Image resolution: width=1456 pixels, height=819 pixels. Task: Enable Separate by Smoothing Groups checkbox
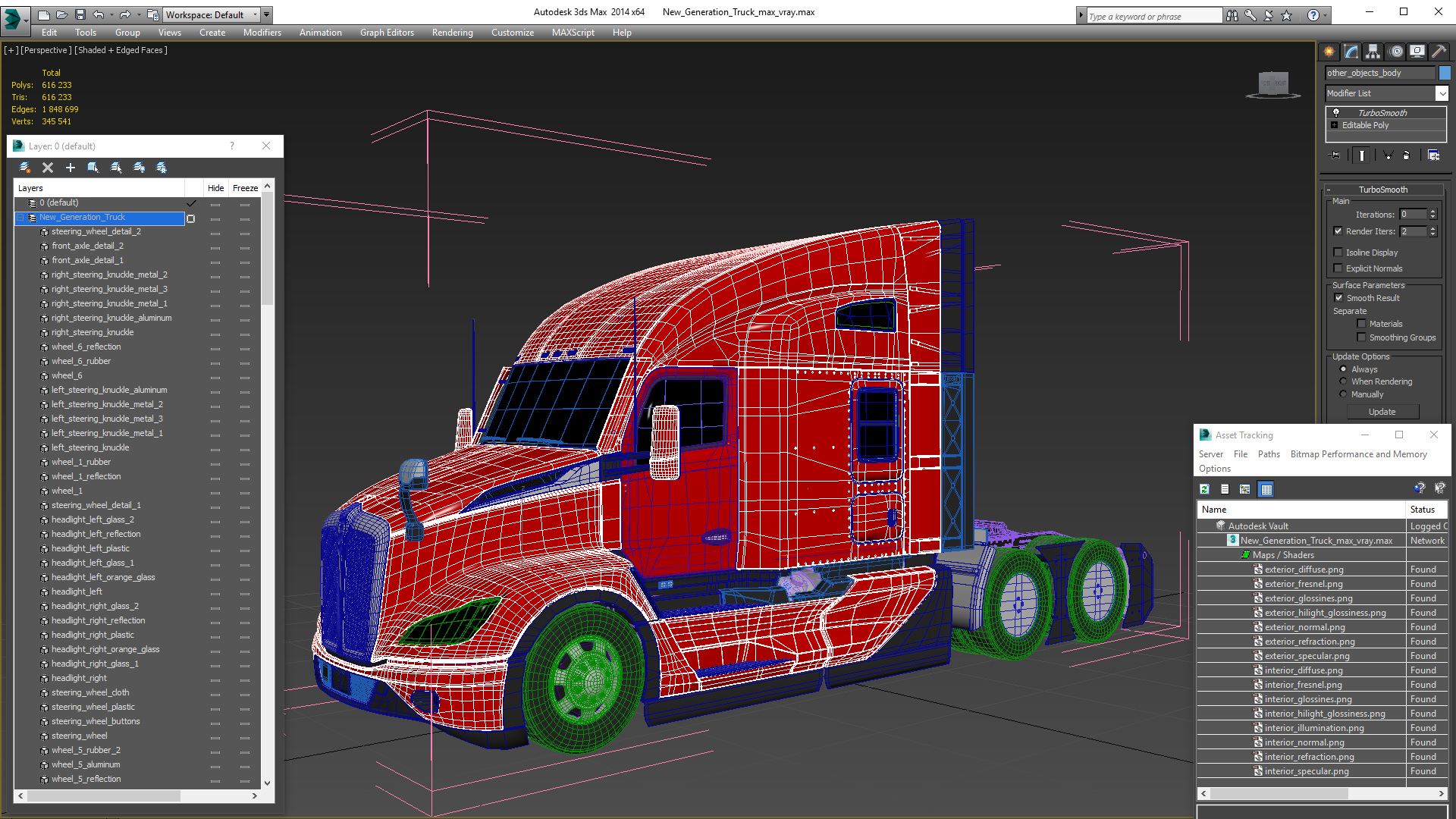coord(1361,337)
